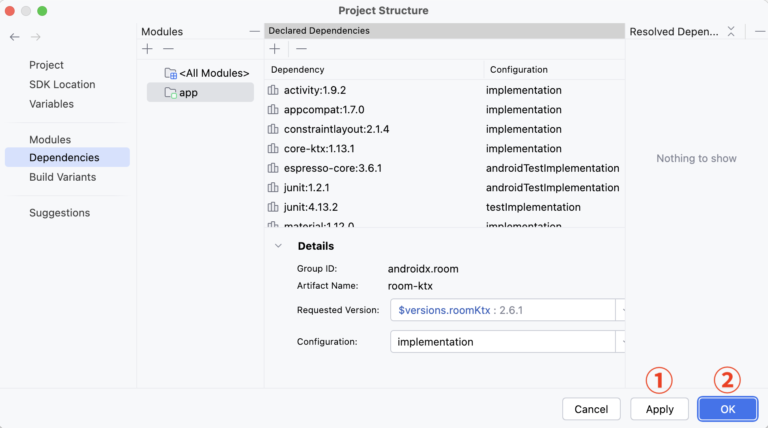Go to SDK Location settings
Viewport: 768px width, 428px height.
62,85
